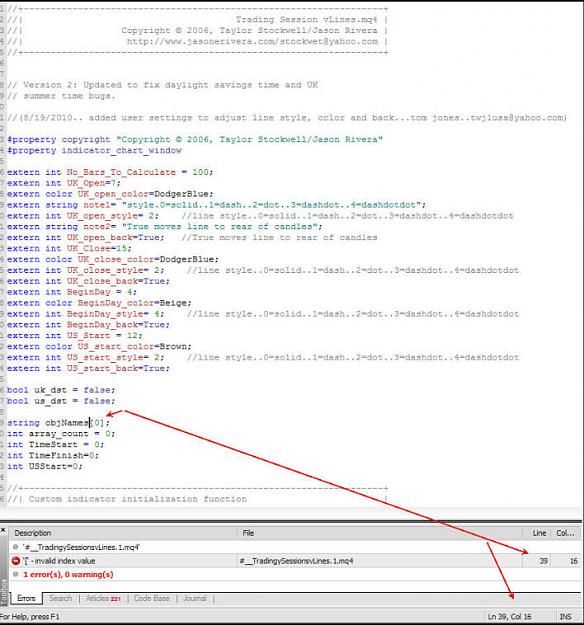
Task: Click the "extern int US_start_back=True;" code line
Action: (88, 368)
